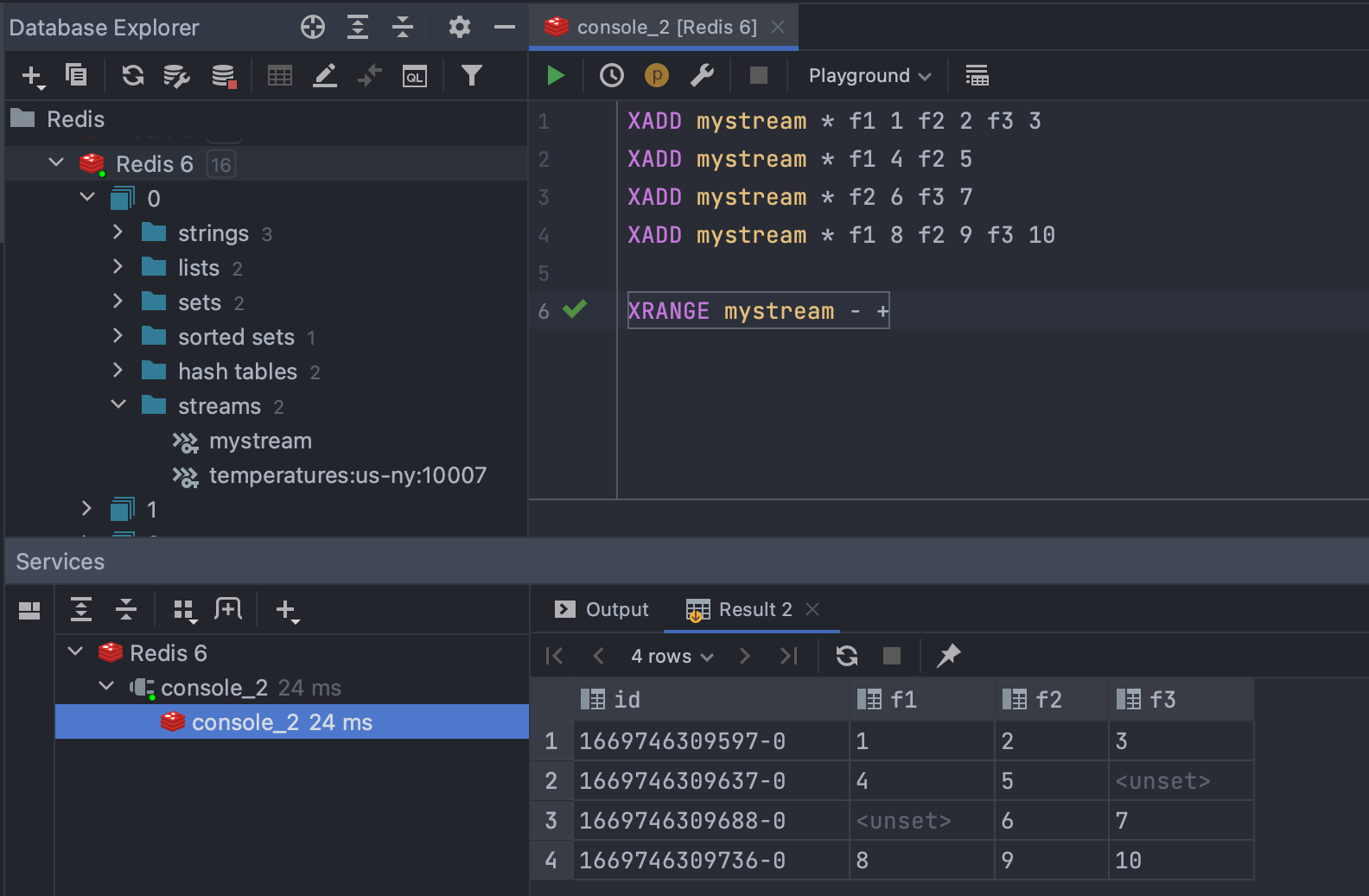Open the 4 rows page size dropdown
1369x896 pixels.
672,657
